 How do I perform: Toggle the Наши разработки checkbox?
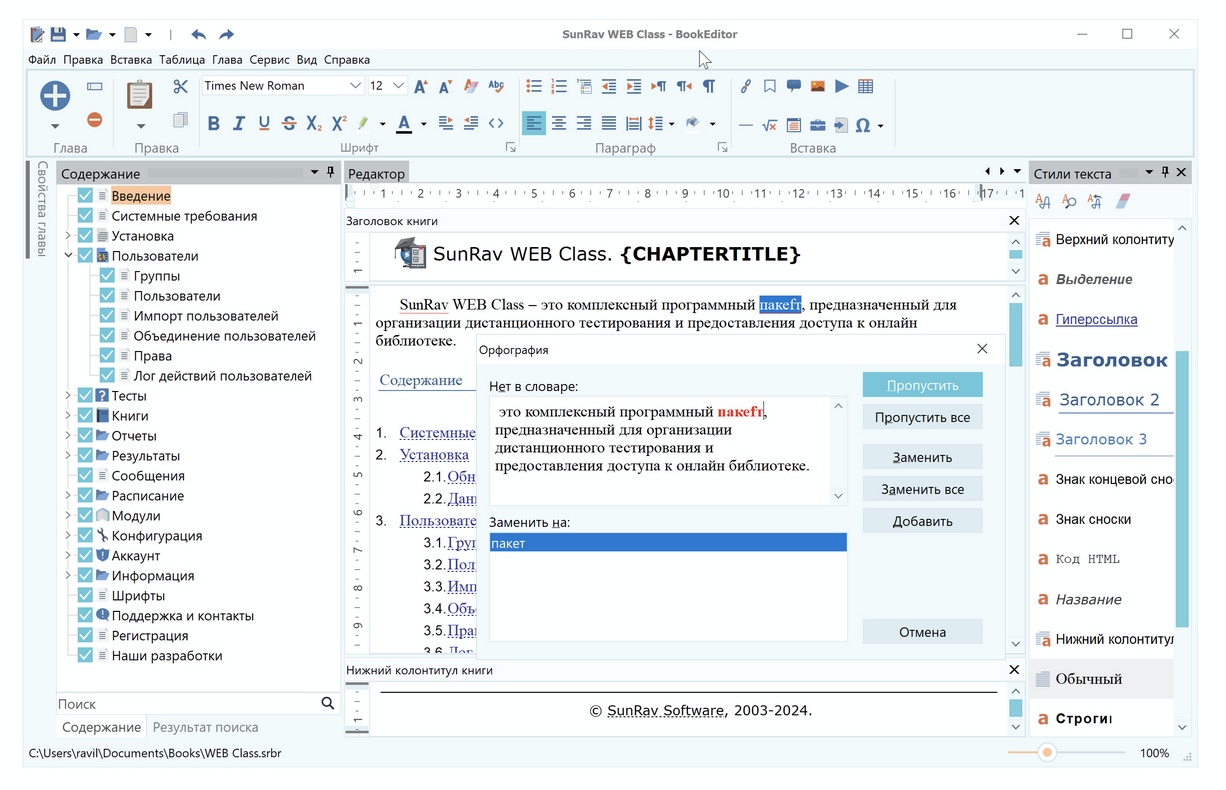[x=85, y=656]
